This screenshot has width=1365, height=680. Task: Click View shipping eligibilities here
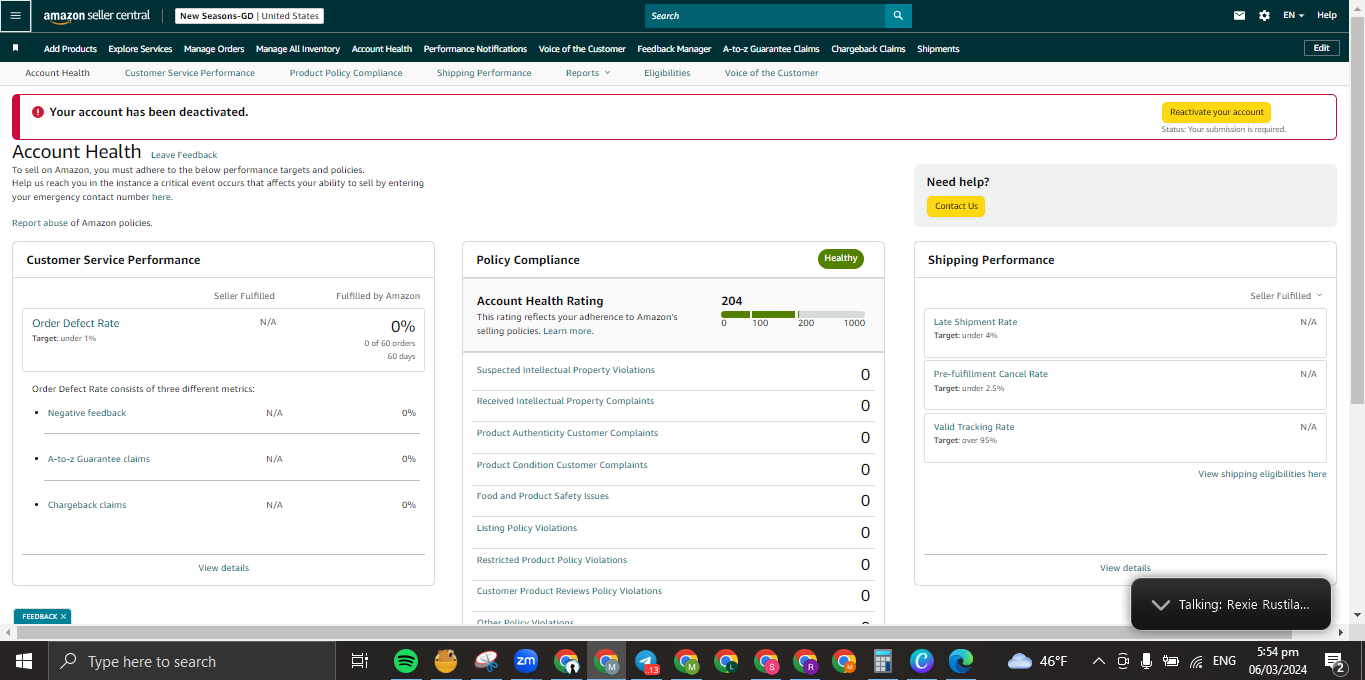[x=1262, y=474]
